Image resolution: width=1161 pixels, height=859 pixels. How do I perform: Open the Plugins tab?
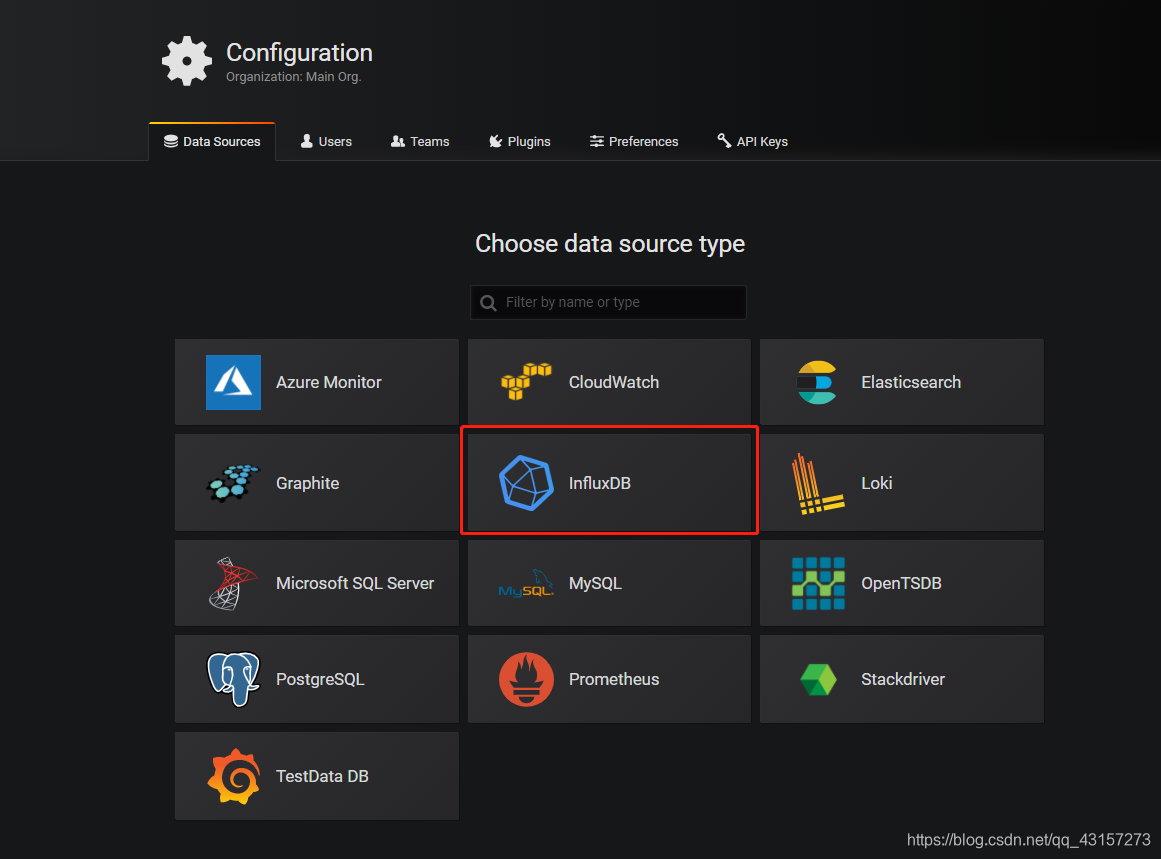coord(520,141)
